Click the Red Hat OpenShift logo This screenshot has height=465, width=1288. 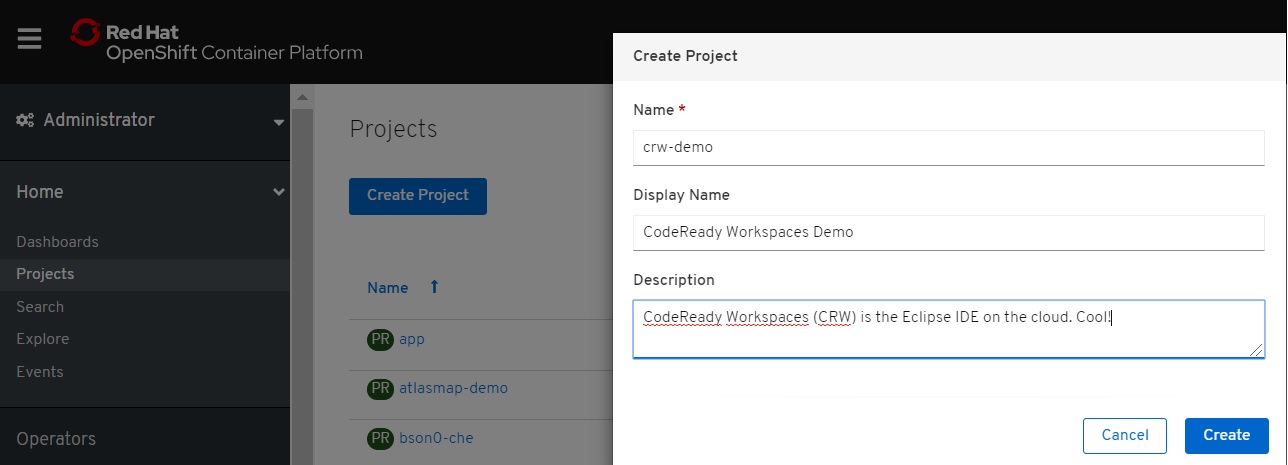point(217,42)
